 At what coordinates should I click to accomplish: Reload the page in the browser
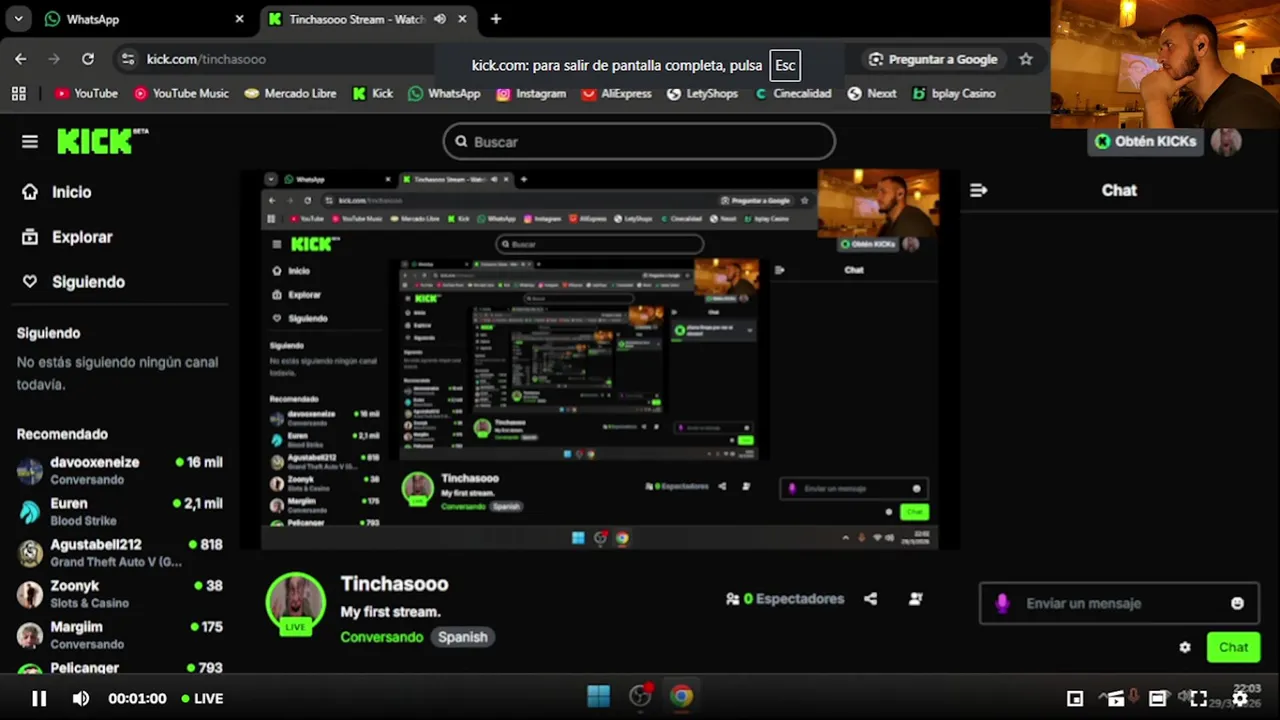click(x=88, y=59)
